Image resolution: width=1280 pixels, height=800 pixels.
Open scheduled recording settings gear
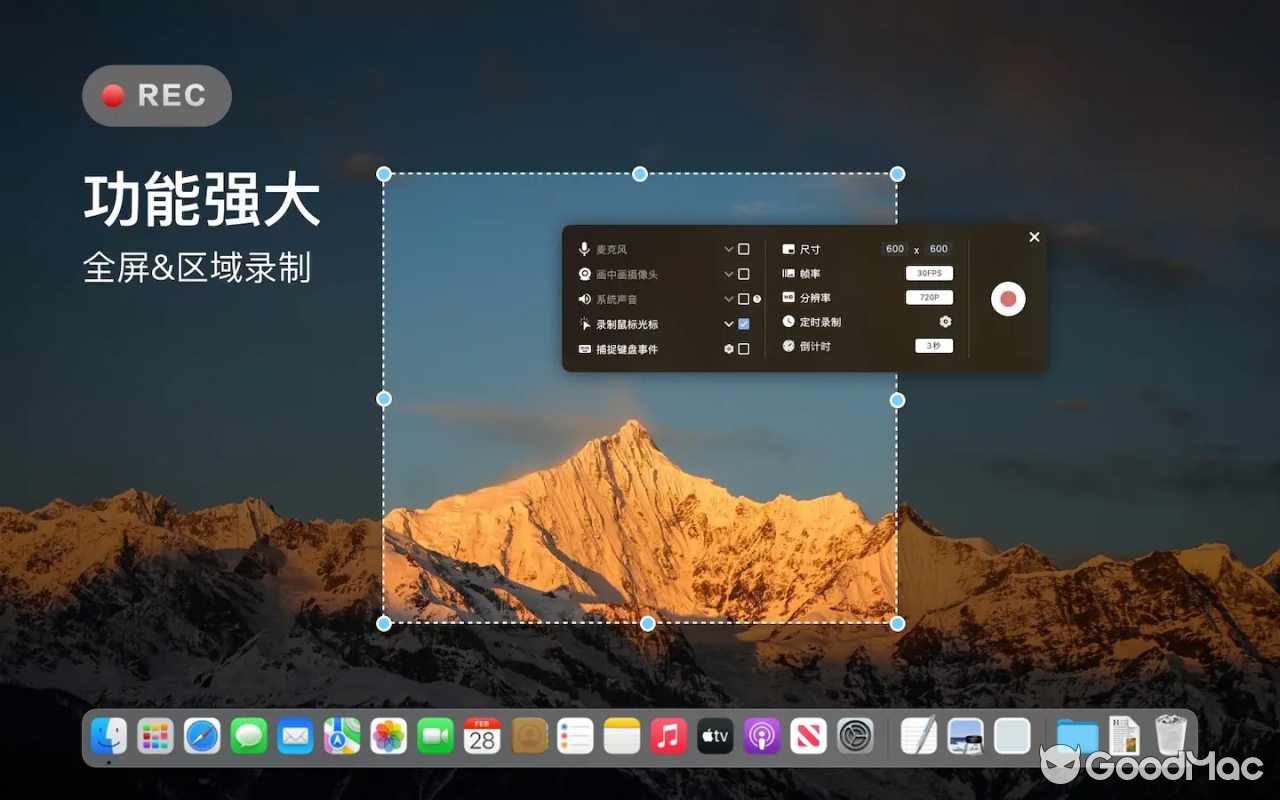coord(945,322)
